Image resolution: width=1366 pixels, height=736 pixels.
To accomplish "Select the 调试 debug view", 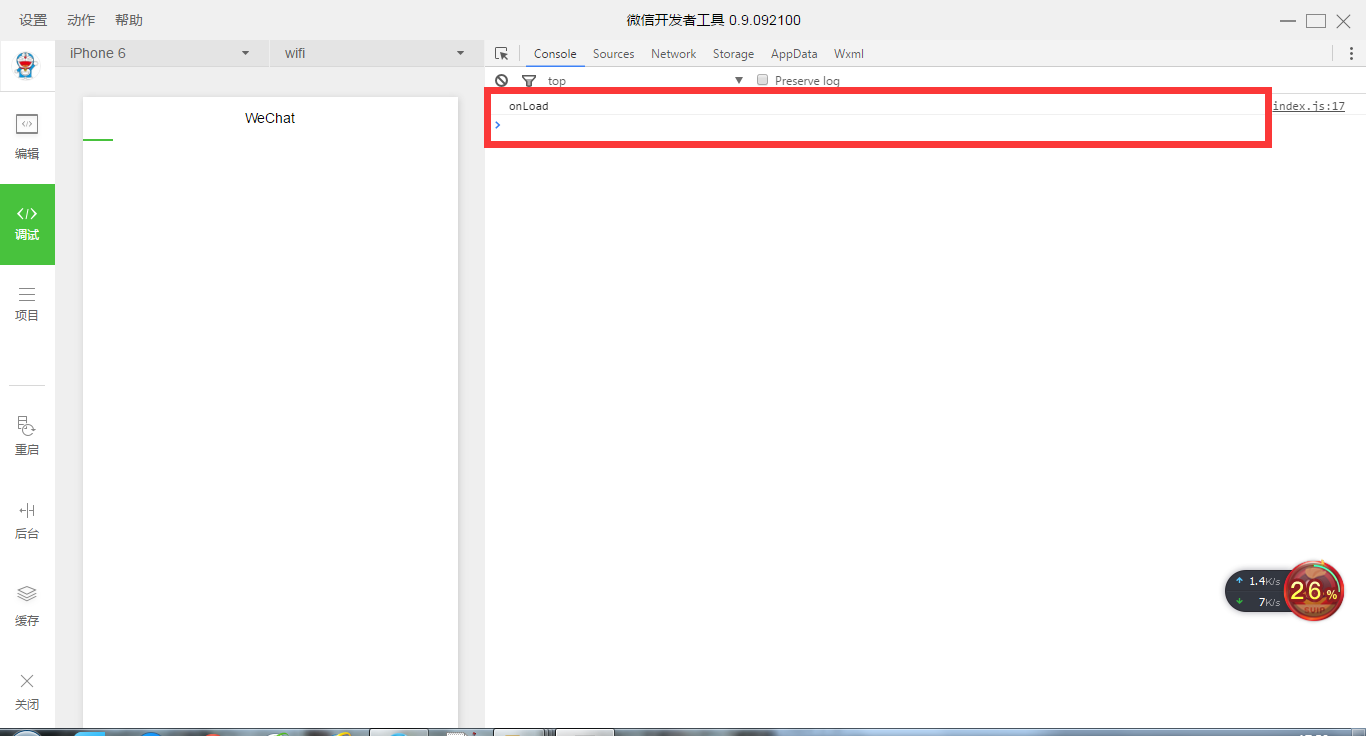I will 27,224.
